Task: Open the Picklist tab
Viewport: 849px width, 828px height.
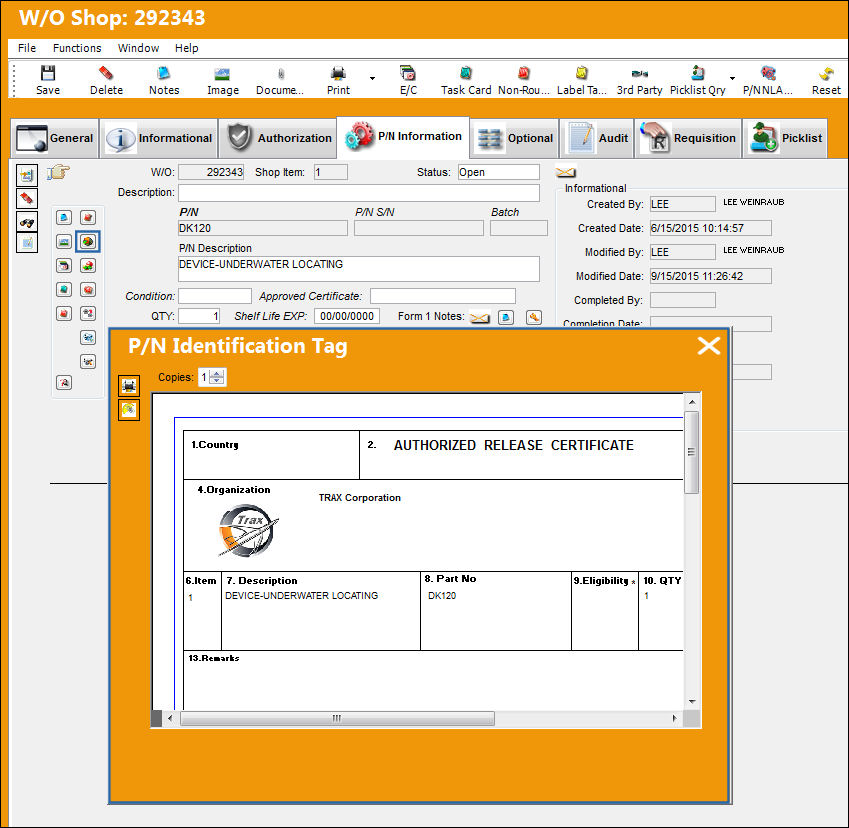Action: click(785, 138)
